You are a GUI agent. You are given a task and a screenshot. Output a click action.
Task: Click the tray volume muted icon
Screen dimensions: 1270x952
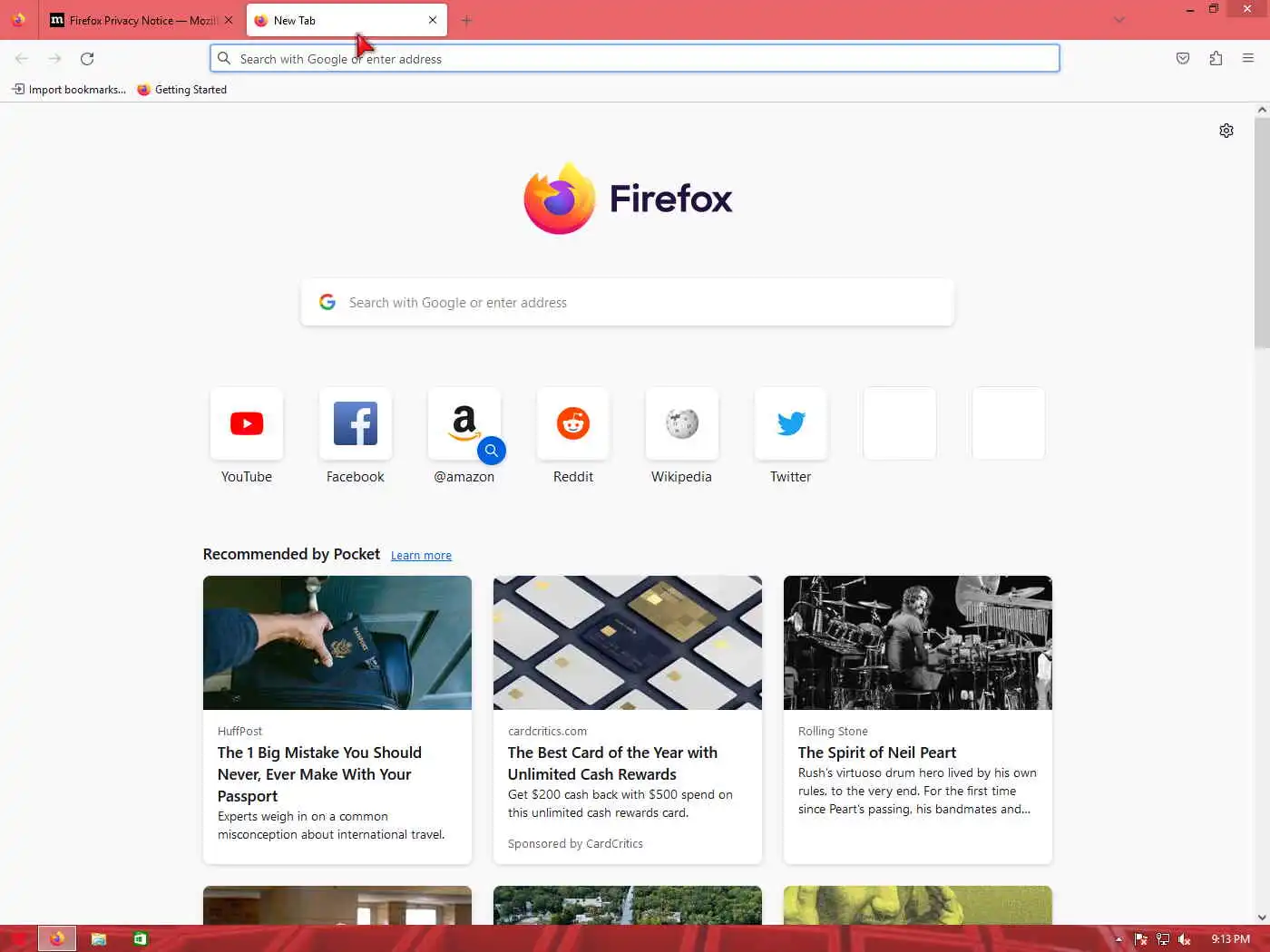point(1184,939)
